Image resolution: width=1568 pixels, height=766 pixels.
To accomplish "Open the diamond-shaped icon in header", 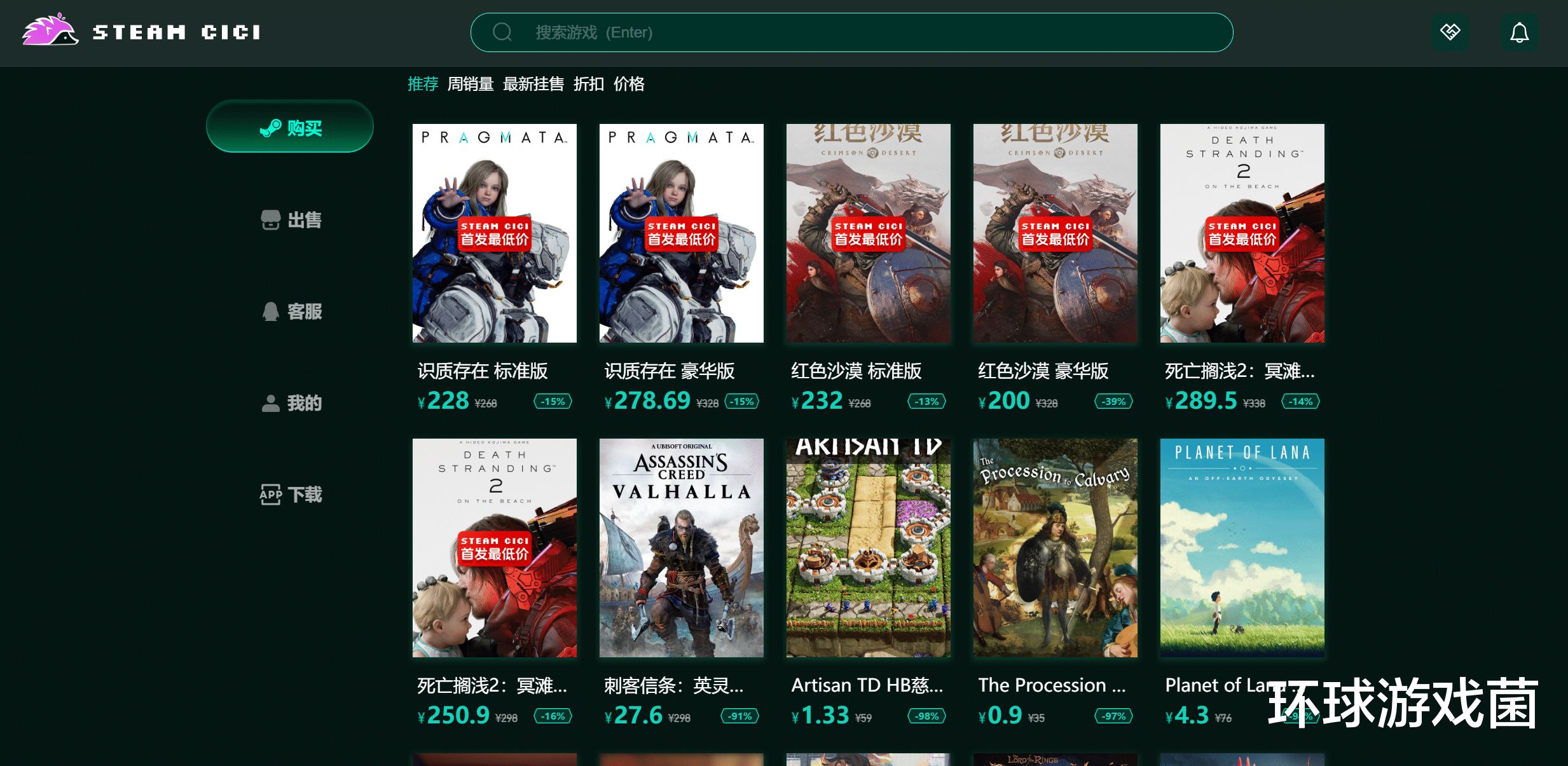I will tap(1450, 32).
